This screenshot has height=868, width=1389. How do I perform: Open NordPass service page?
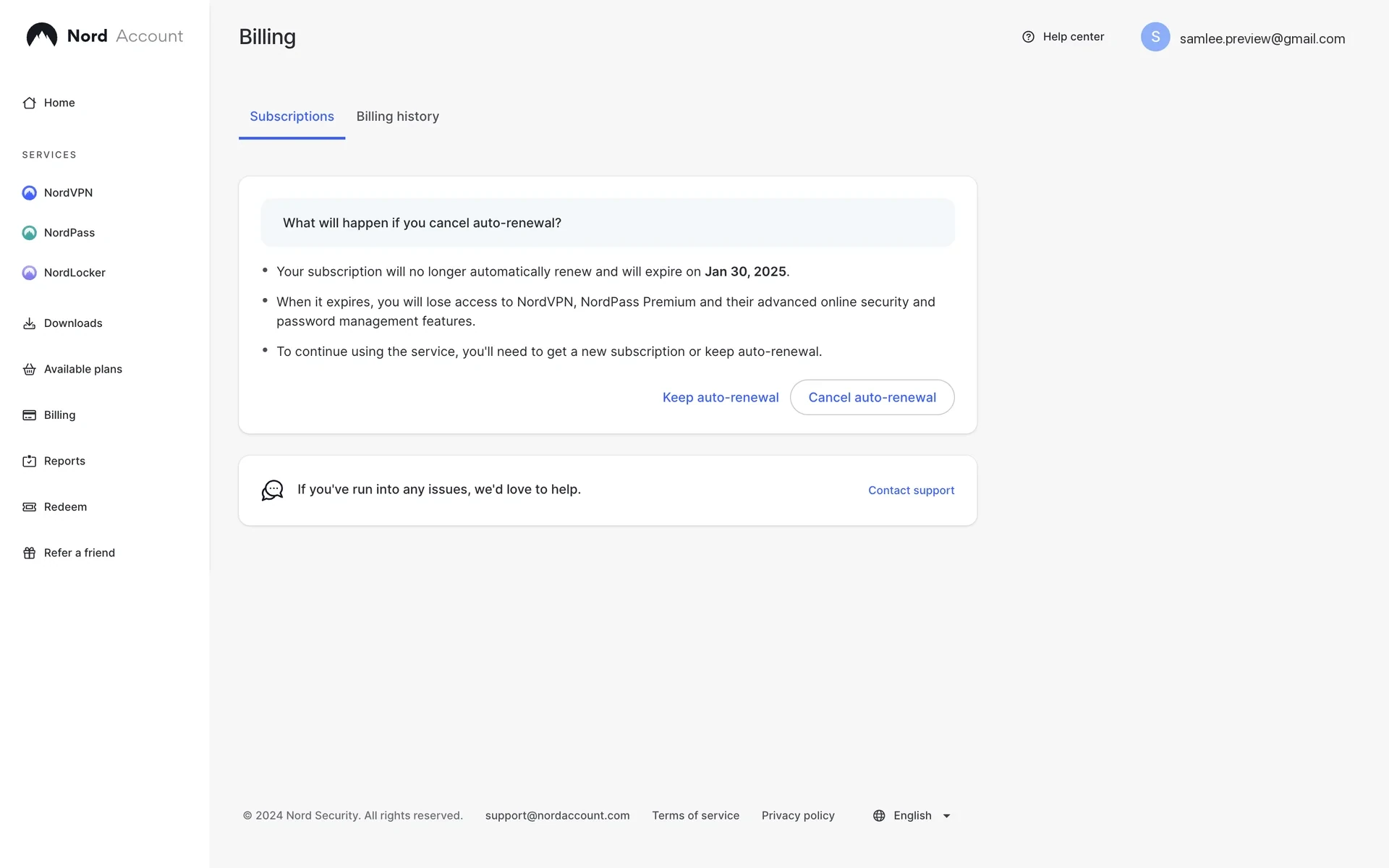coord(69,233)
